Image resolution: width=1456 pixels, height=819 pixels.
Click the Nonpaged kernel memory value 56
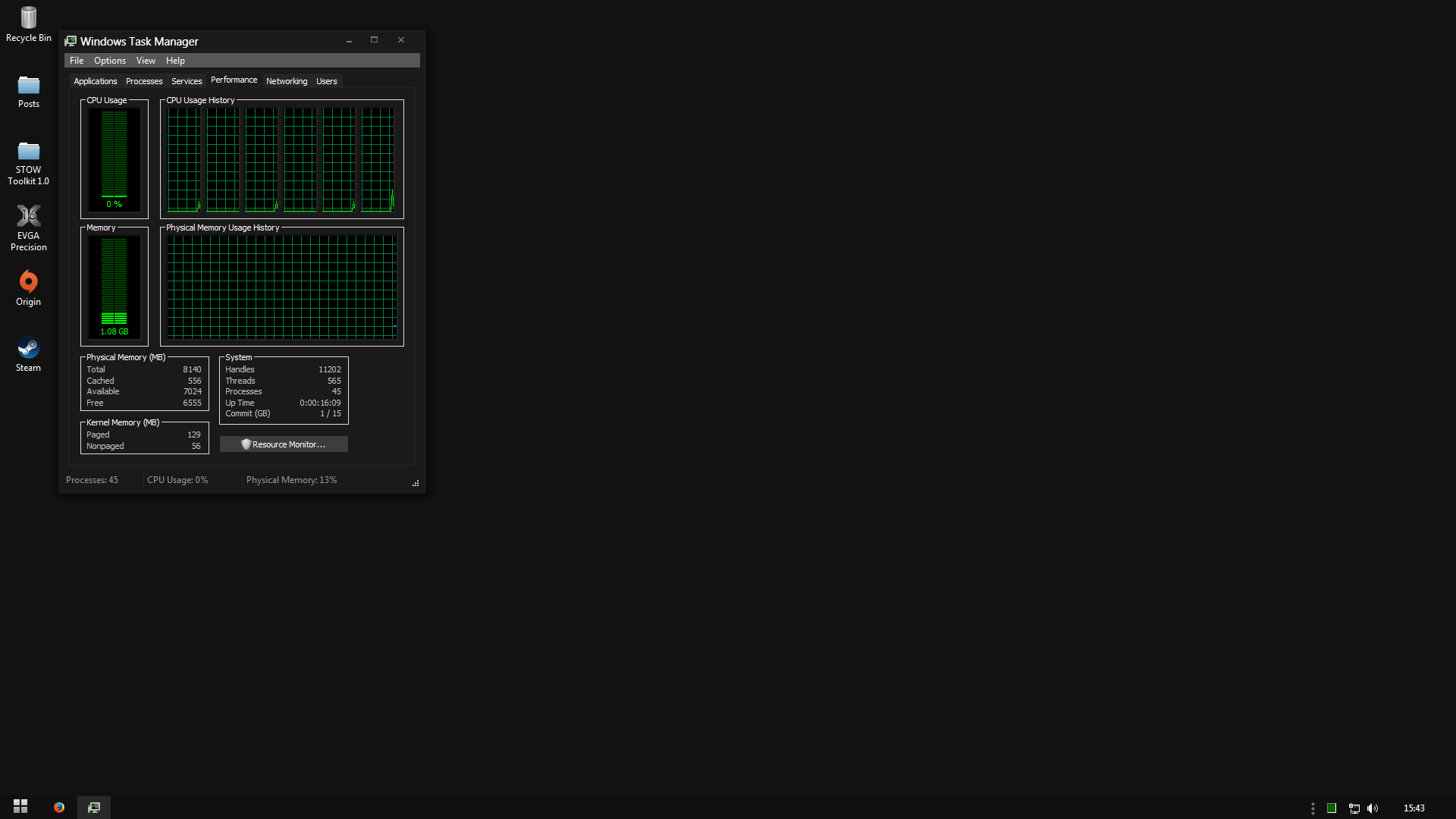196,447
